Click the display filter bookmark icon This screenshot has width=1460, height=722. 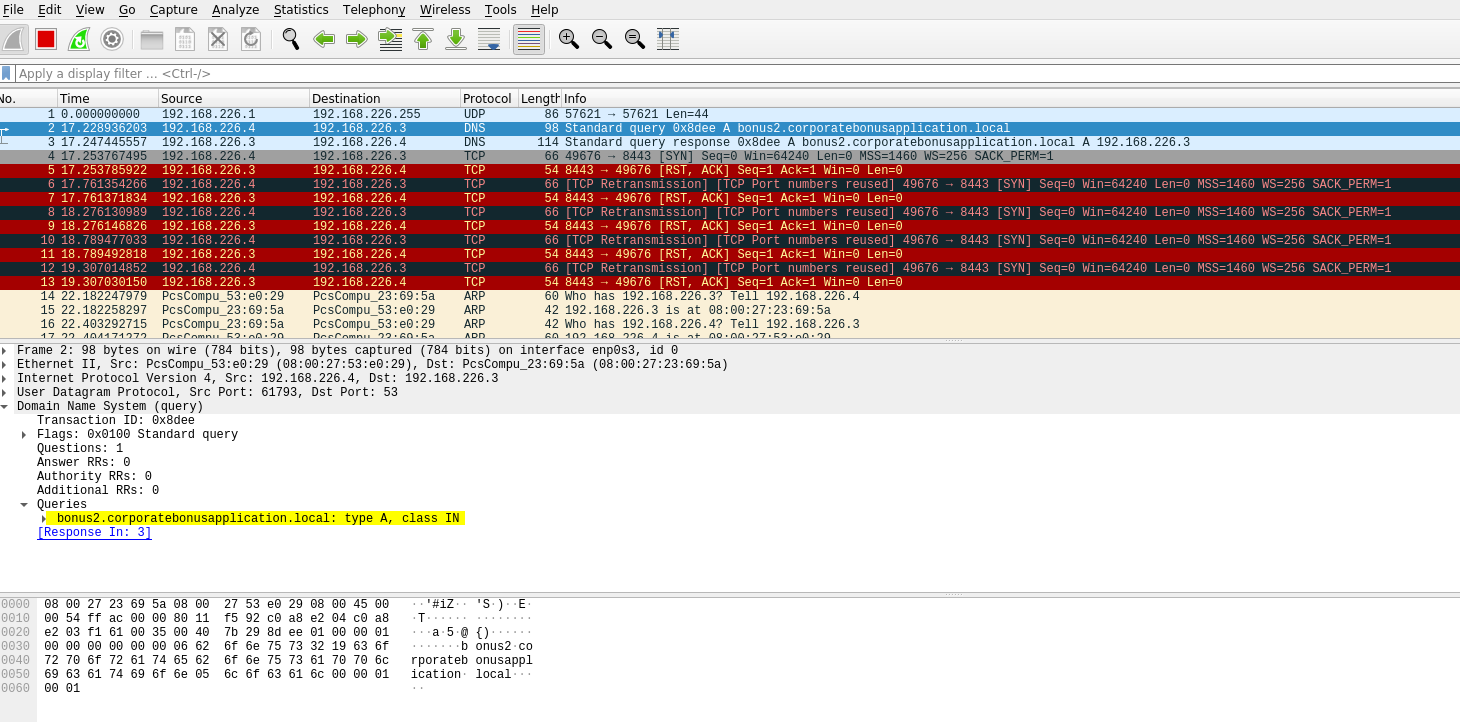pos(6,73)
